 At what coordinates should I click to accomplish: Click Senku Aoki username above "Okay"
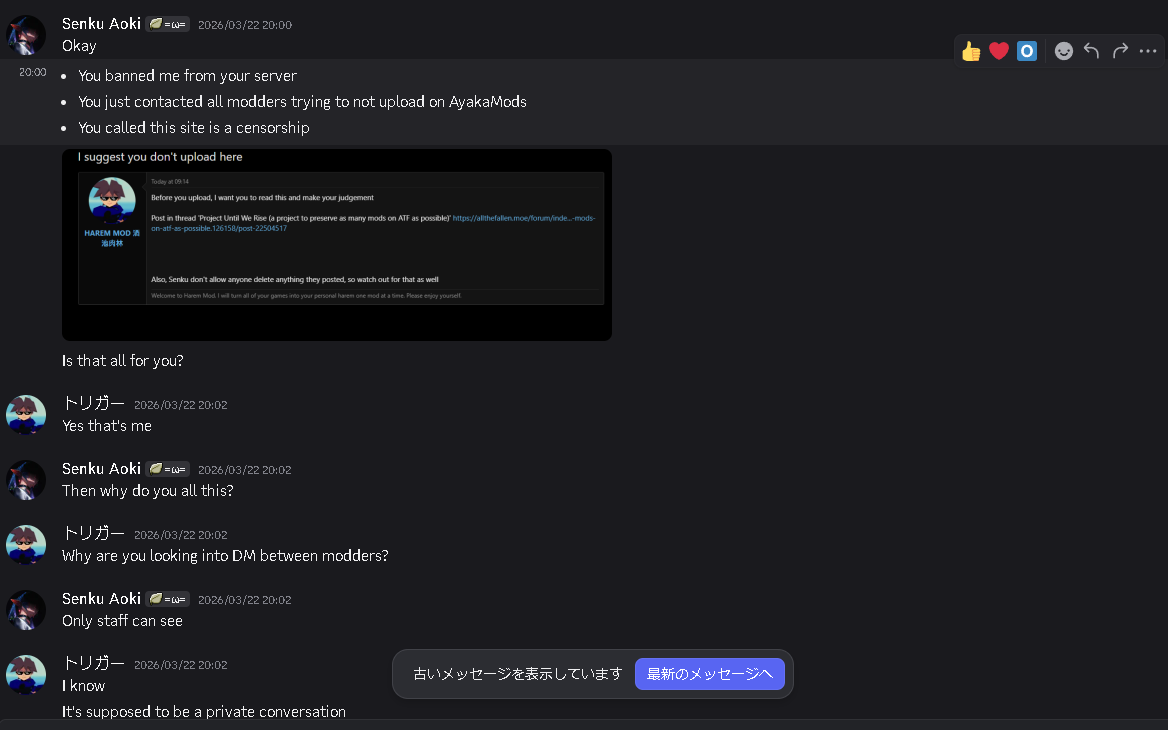[101, 23]
